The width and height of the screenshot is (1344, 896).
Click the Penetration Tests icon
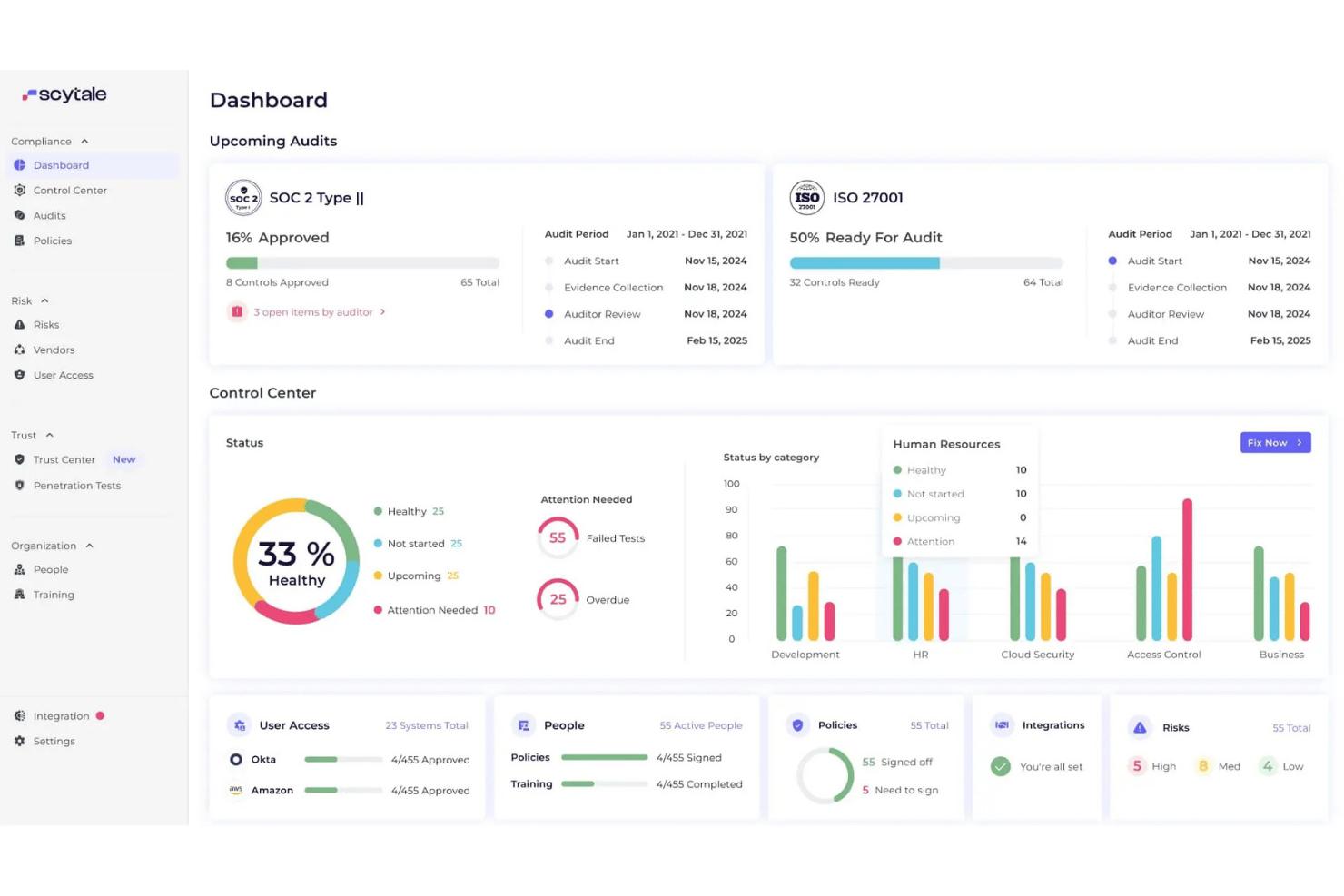click(20, 486)
